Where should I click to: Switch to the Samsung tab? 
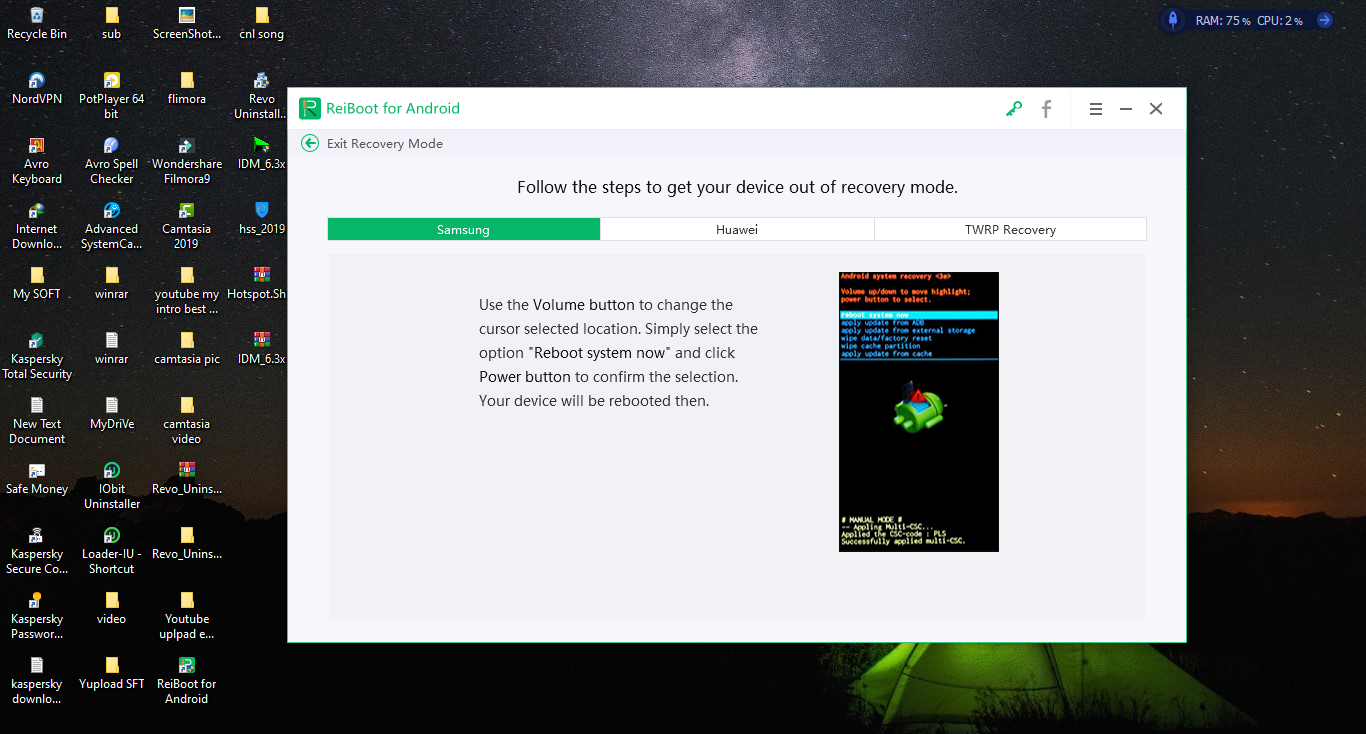[464, 229]
